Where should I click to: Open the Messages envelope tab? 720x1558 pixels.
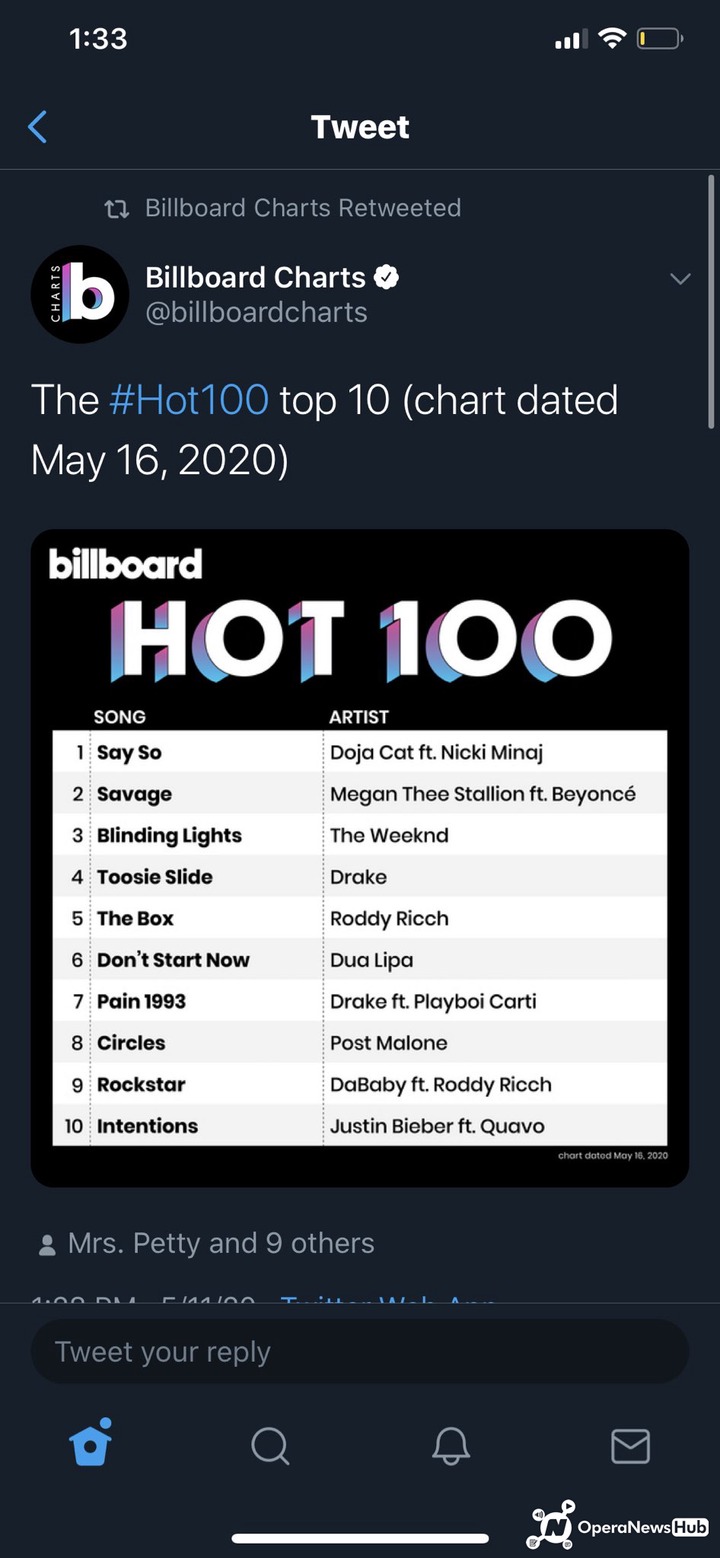point(630,1445)
